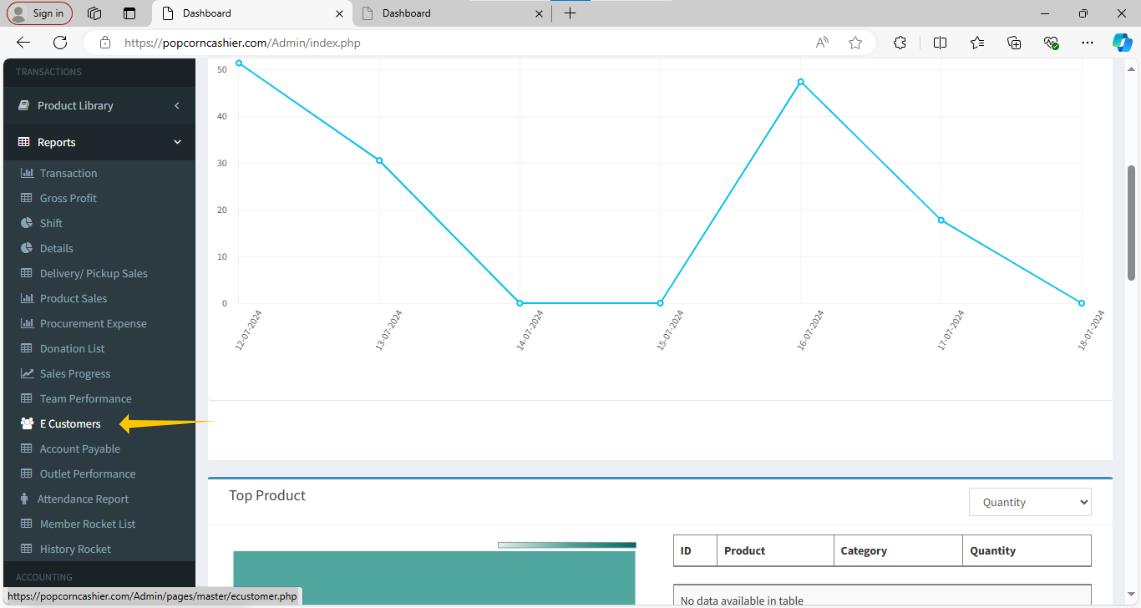The width and height of the screenshot is (1141, 608).
Task: Click the Details pie chart icon
Action: click(x=27, y=248)
